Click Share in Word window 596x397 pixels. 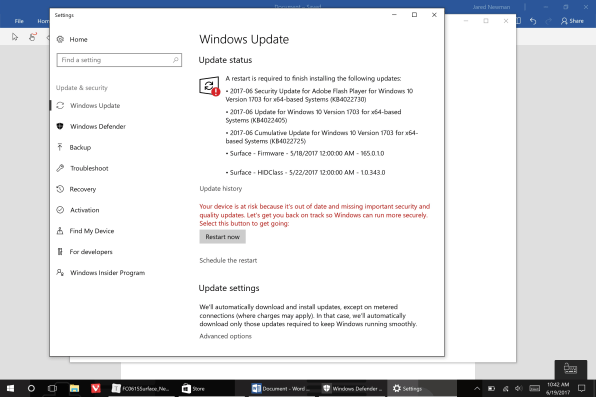(x=572, y=21)
